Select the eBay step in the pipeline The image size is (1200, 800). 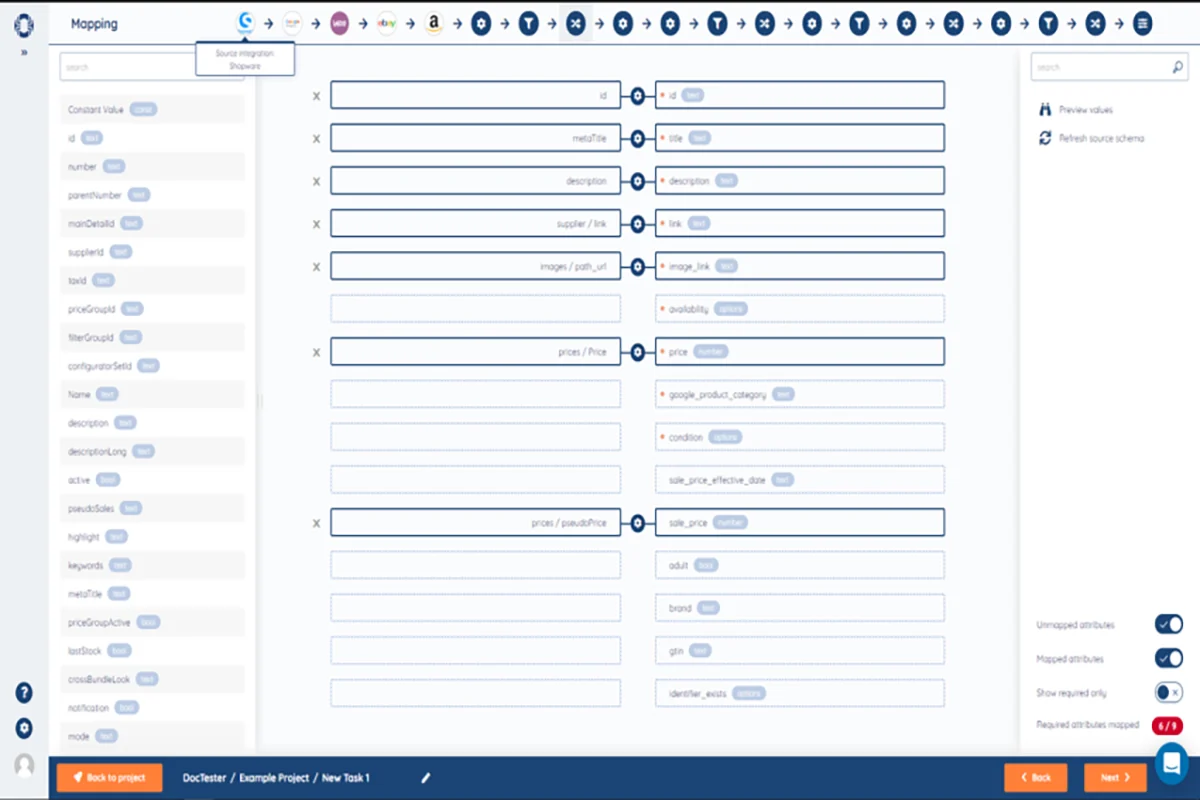(386, 23)
